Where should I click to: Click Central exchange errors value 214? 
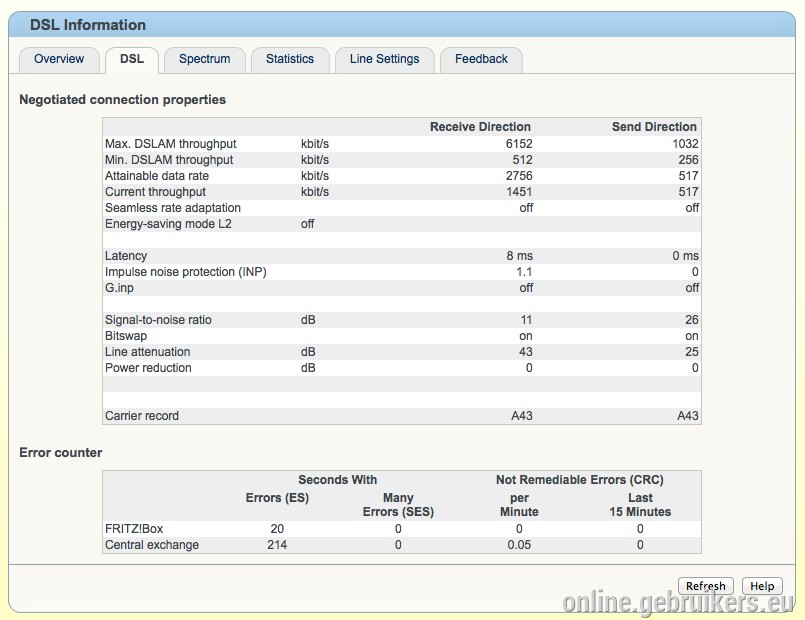point(277,545)
